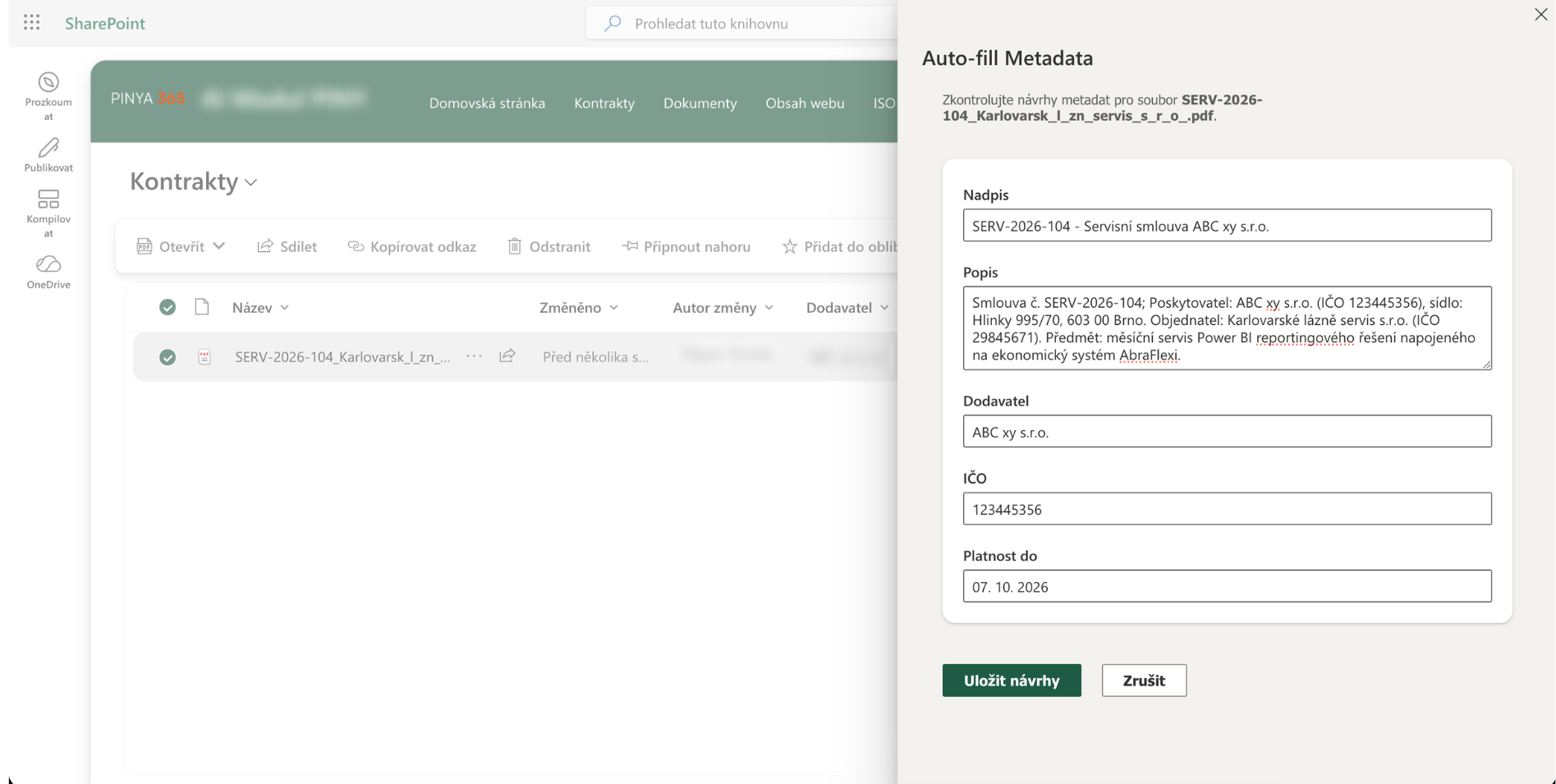Viewport: 1556px width, 784px height.
Task: Click the Uložit návrhy button
Action: pyautogui.click(x=1012, y=681)
